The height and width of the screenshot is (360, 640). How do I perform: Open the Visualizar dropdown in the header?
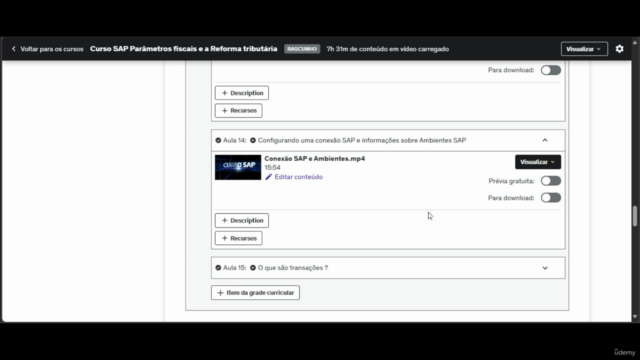tap(584, 49)
